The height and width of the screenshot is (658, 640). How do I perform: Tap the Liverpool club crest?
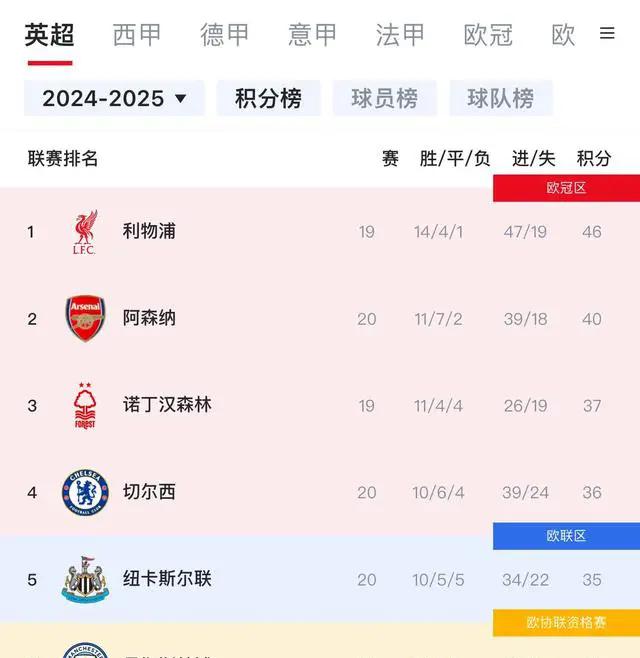click(x=85, y=232)
